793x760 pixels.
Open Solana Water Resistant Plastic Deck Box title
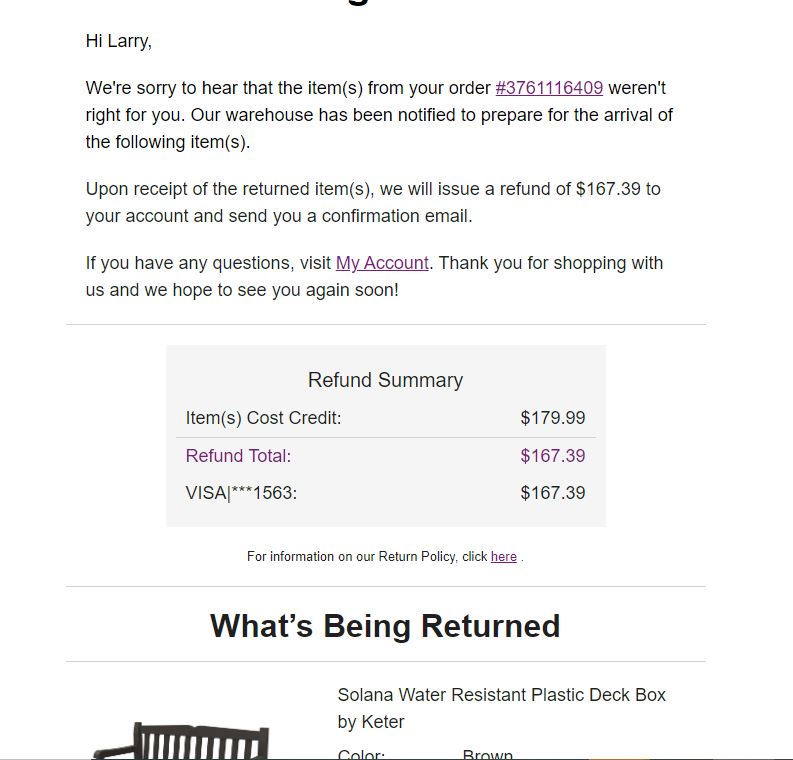tap(502, 708)
